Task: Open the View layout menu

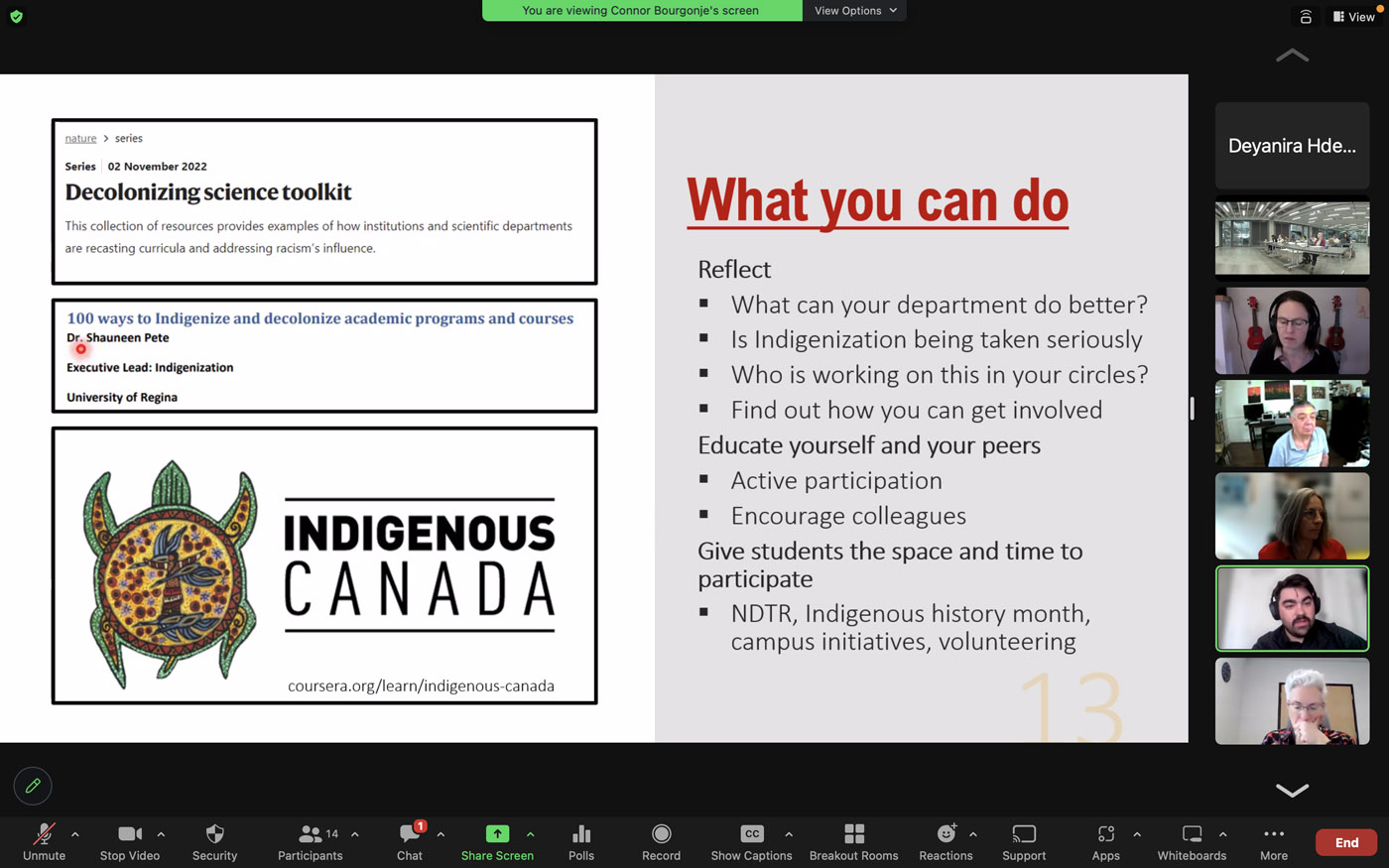Action: pos(1354,17)
